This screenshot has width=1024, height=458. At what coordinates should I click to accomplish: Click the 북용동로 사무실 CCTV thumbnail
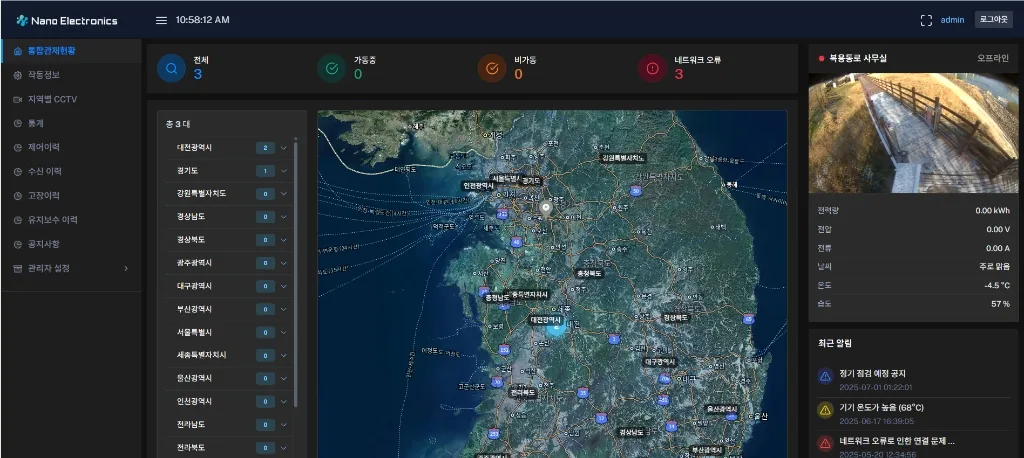pos(913,133)
